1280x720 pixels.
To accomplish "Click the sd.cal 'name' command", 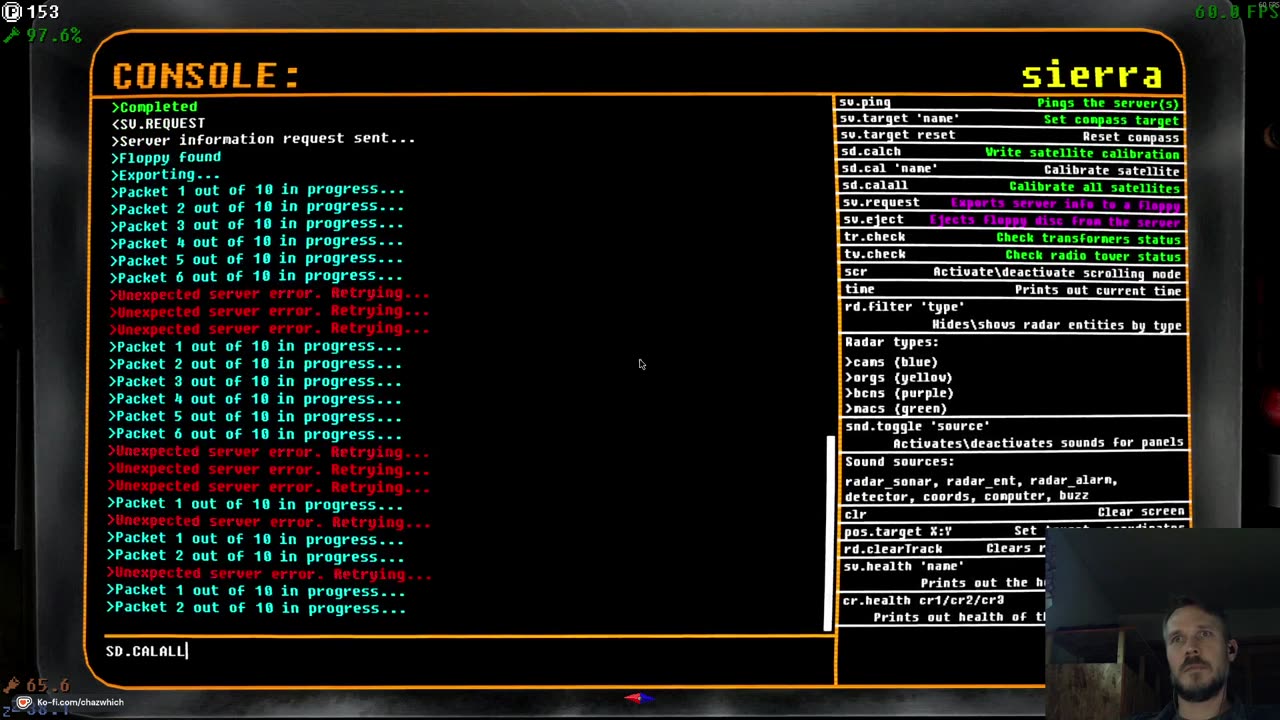I will (890, 169).
